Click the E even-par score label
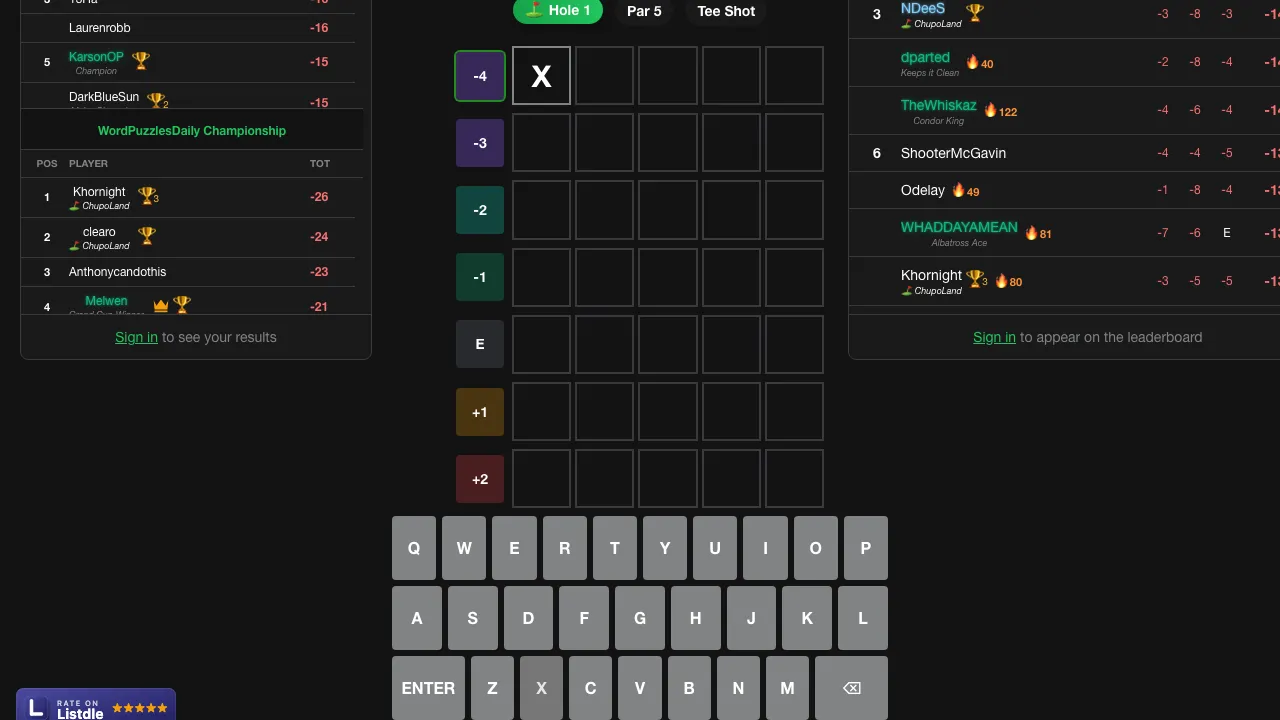1280x720 pixels. 480,344
